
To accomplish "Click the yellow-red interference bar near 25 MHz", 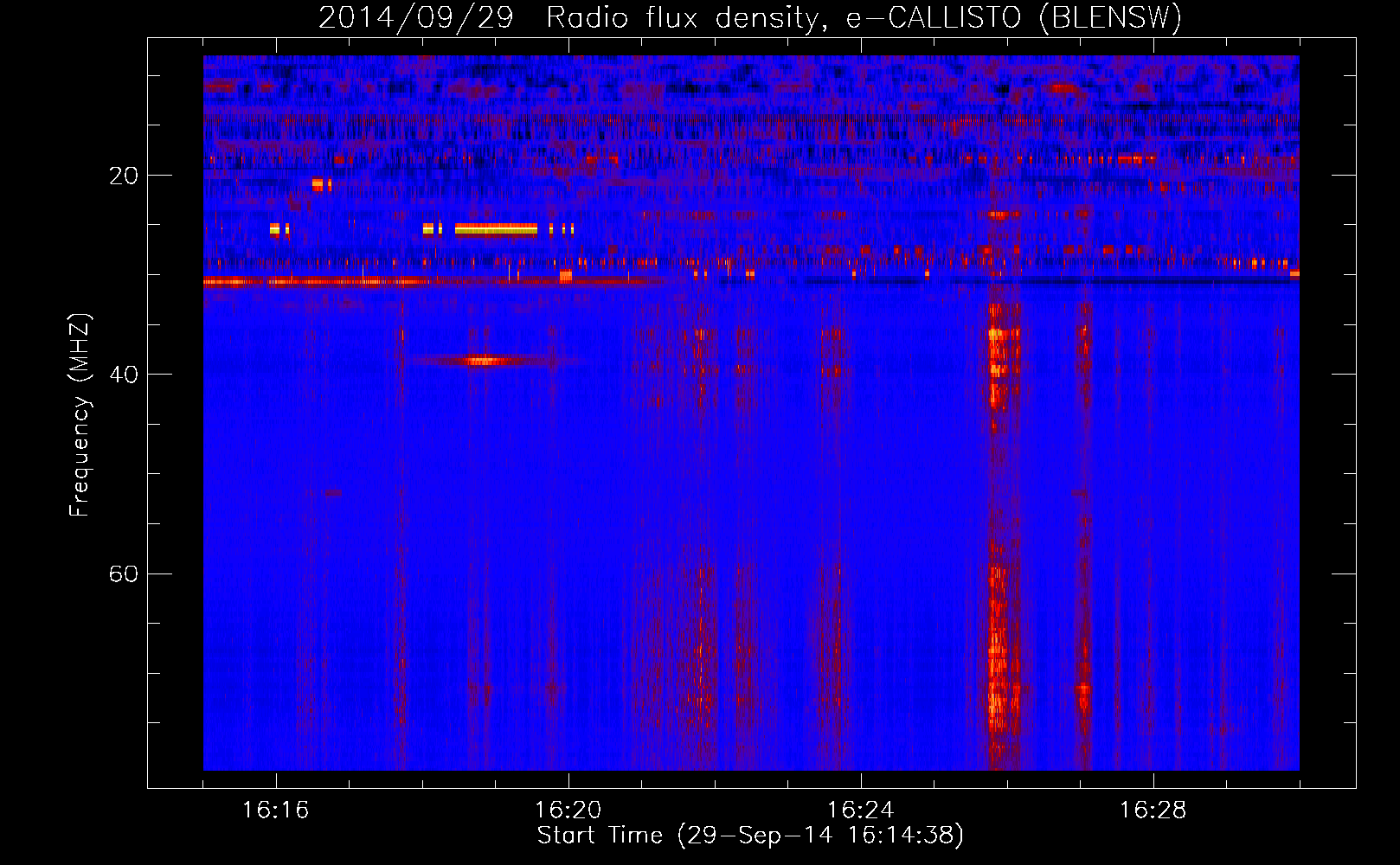I will 496,229.
